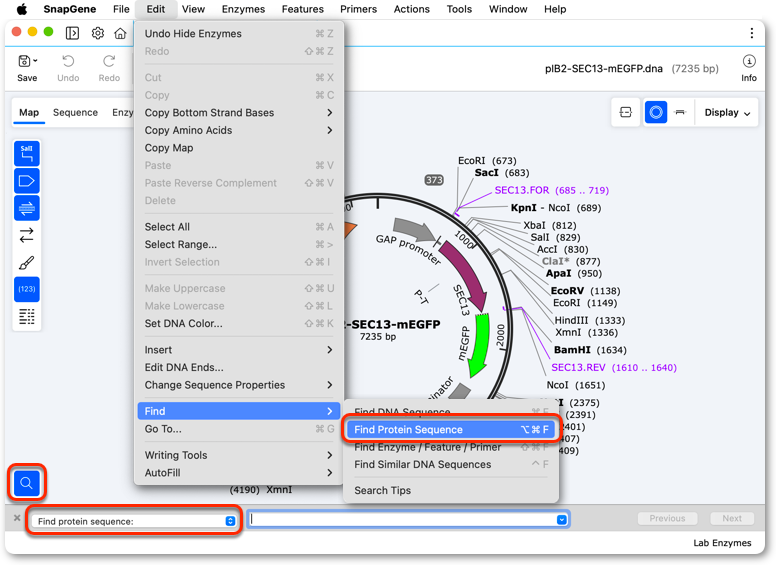
Task: Select the paintbrush DNA color icon
Action: (x=27, y=262)
